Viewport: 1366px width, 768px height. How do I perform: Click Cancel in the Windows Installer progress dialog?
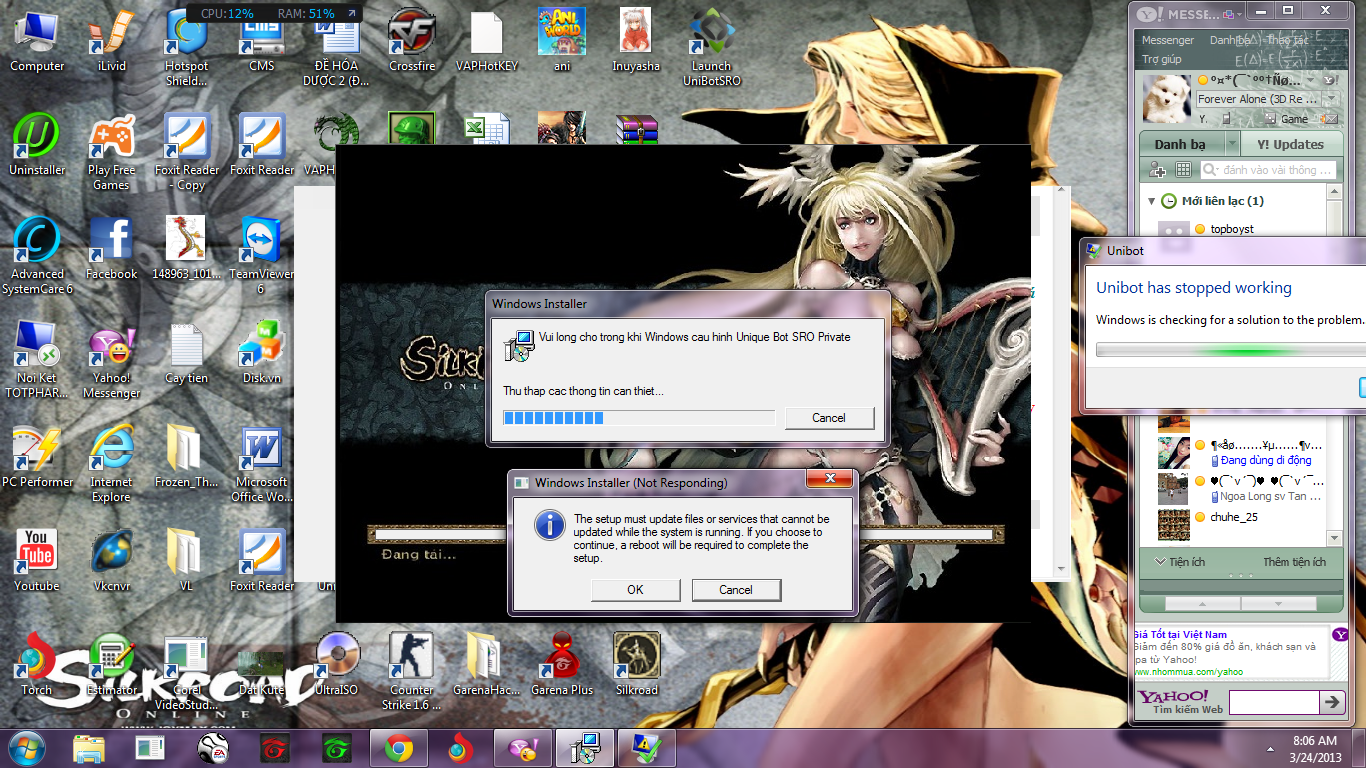(x=829, y=418)
